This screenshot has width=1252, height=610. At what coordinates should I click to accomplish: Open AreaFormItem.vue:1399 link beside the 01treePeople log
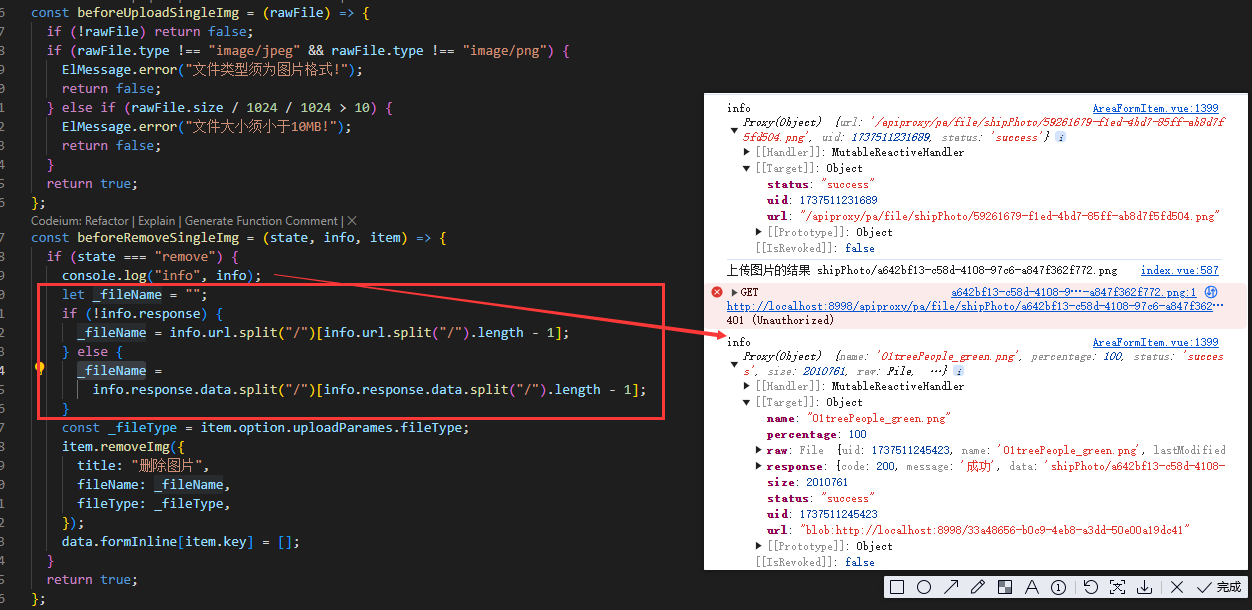pos(1156,342)
